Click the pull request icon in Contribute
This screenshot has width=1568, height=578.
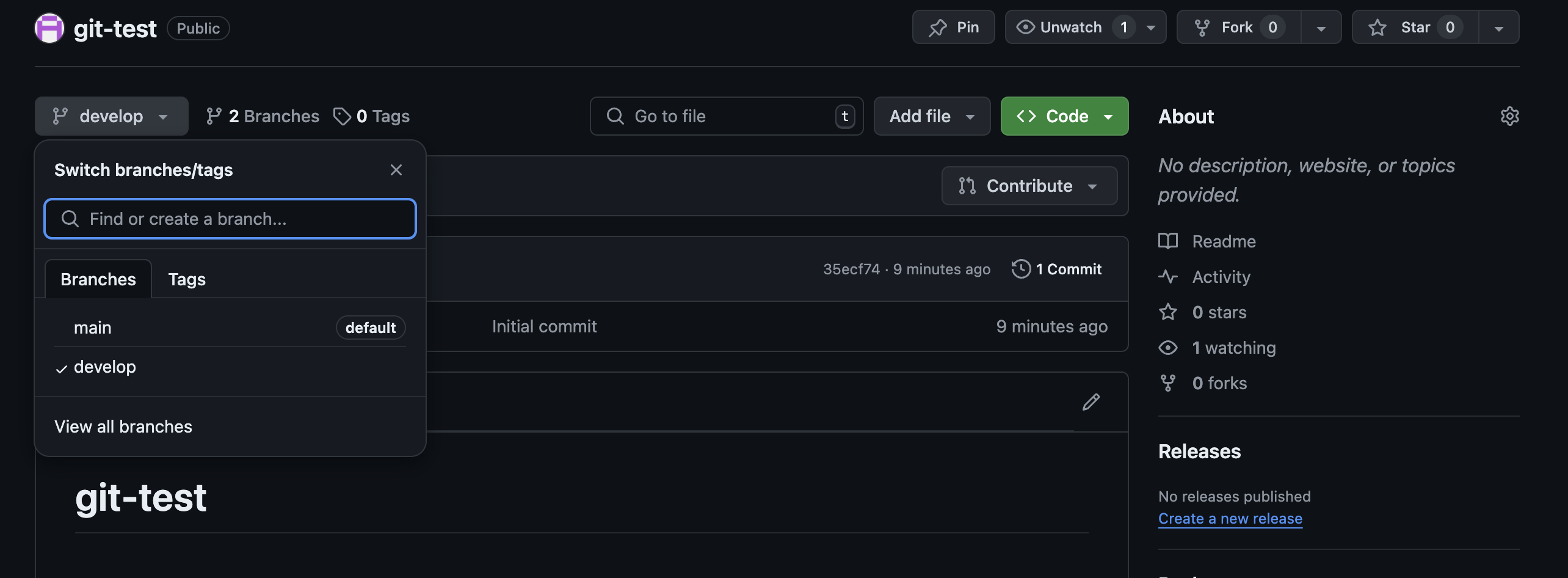pyautogui.click(x=967, y=186)
